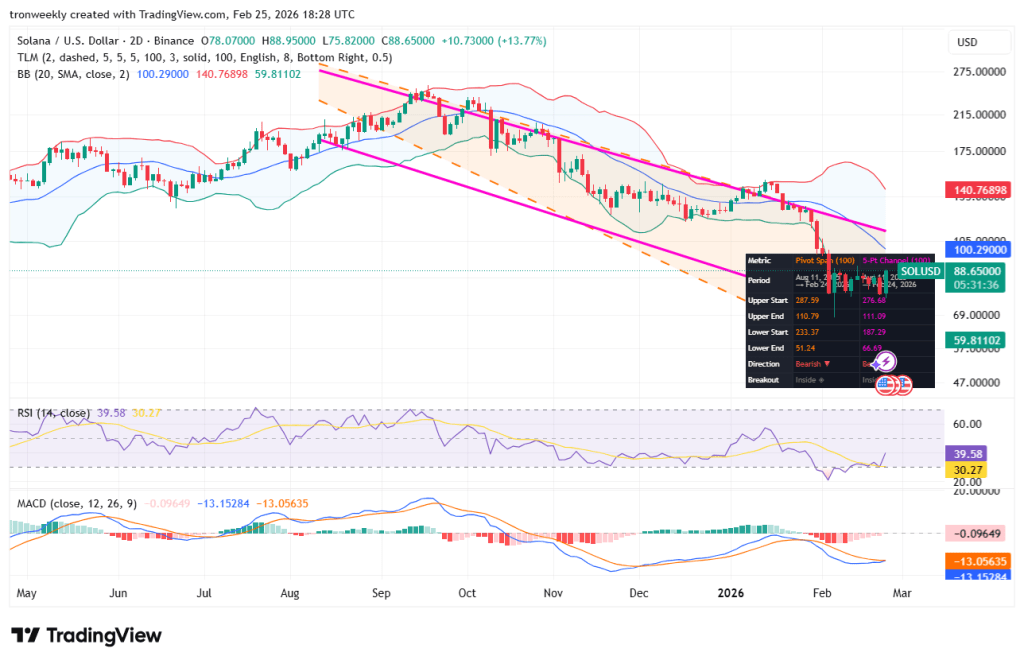The width and height of the screenshot is (1024, 664).
Task: Click the 'Breakout' row label in table
Action: [763, 380]
